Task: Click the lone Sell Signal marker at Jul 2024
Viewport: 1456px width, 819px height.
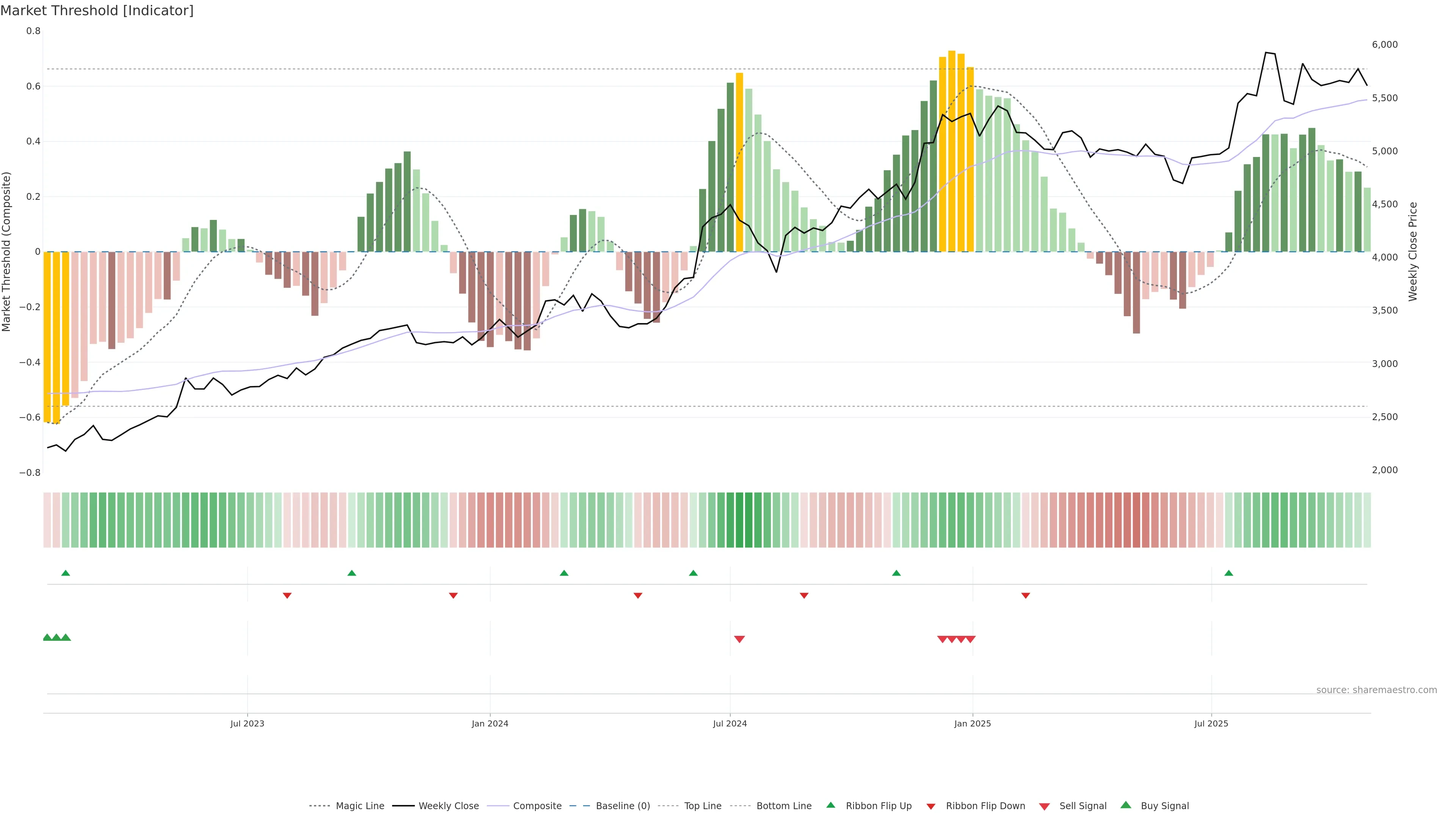Action: pyautogui.click(x=739, y=639)
